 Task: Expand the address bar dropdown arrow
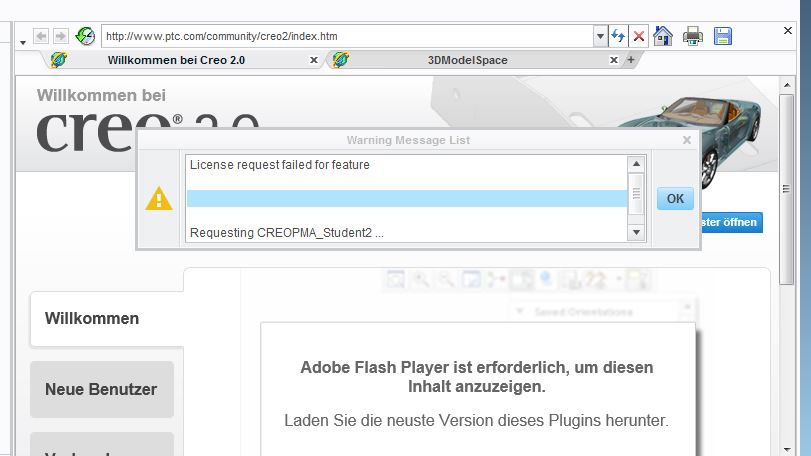click(600, 36)
